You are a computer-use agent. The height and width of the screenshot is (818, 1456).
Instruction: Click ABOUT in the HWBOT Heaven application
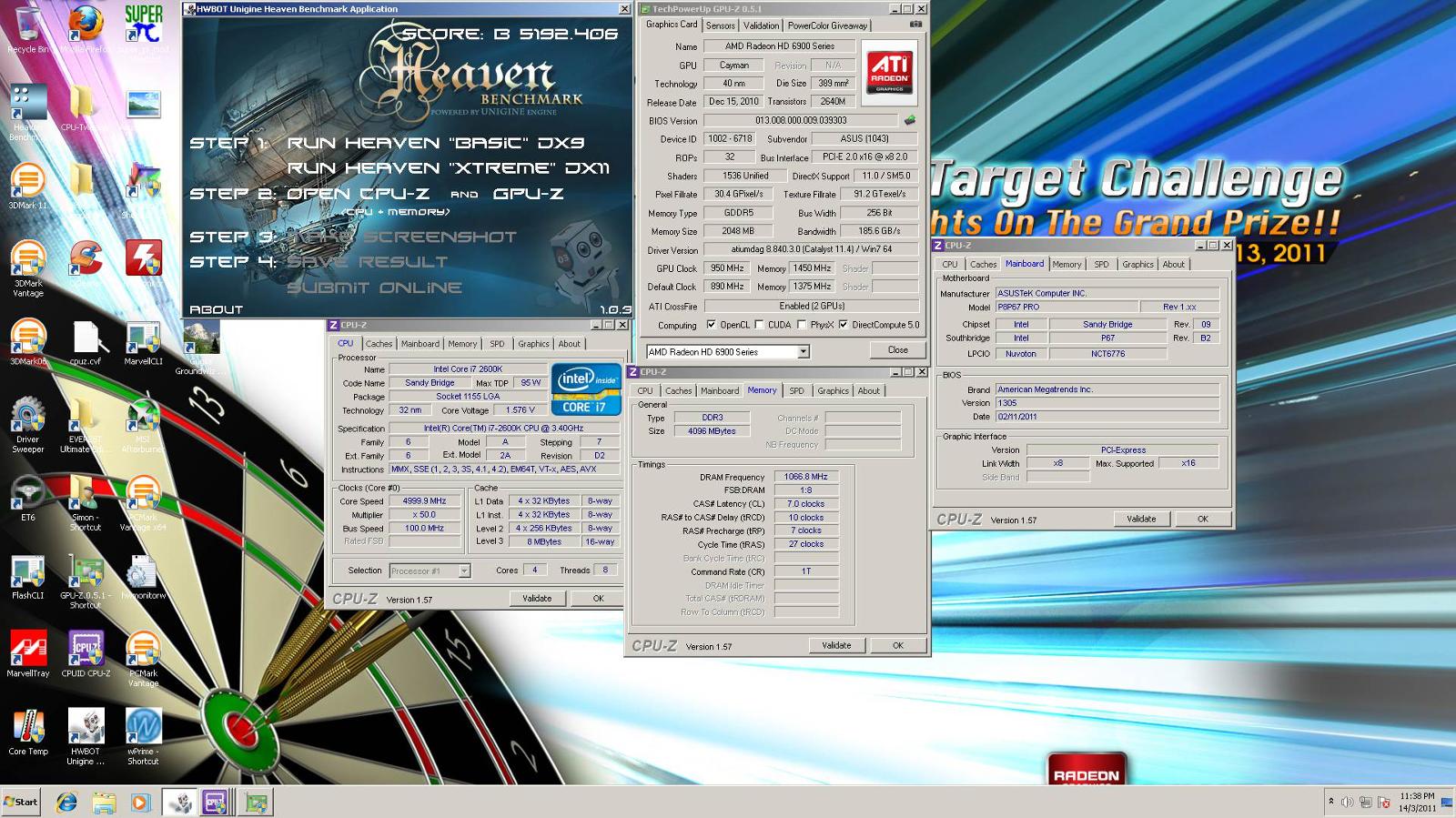point(217,309)
